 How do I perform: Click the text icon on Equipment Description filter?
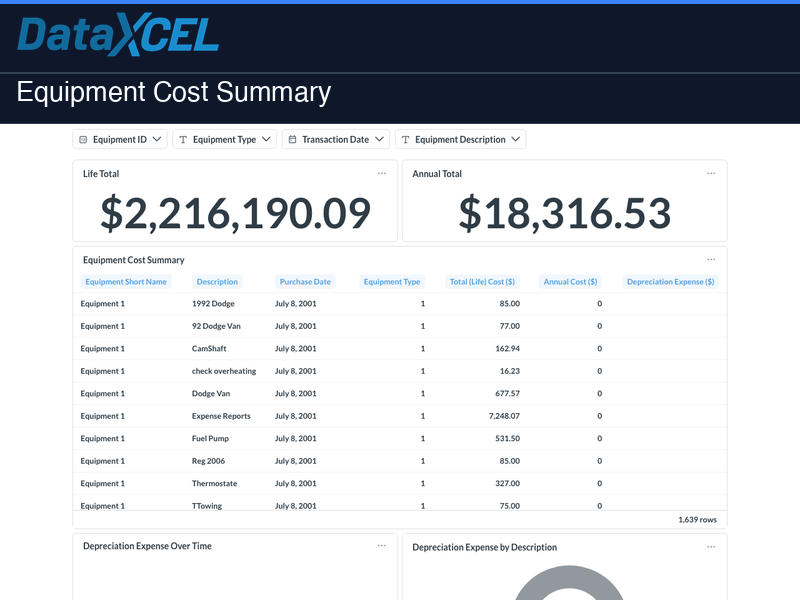[404, 139]
